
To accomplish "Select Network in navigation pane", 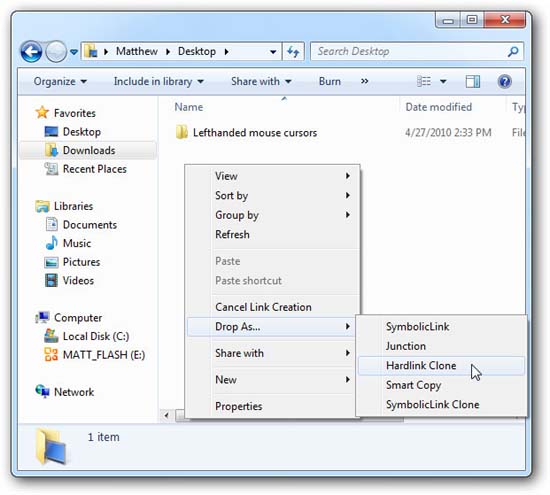I will click(74, 392).
